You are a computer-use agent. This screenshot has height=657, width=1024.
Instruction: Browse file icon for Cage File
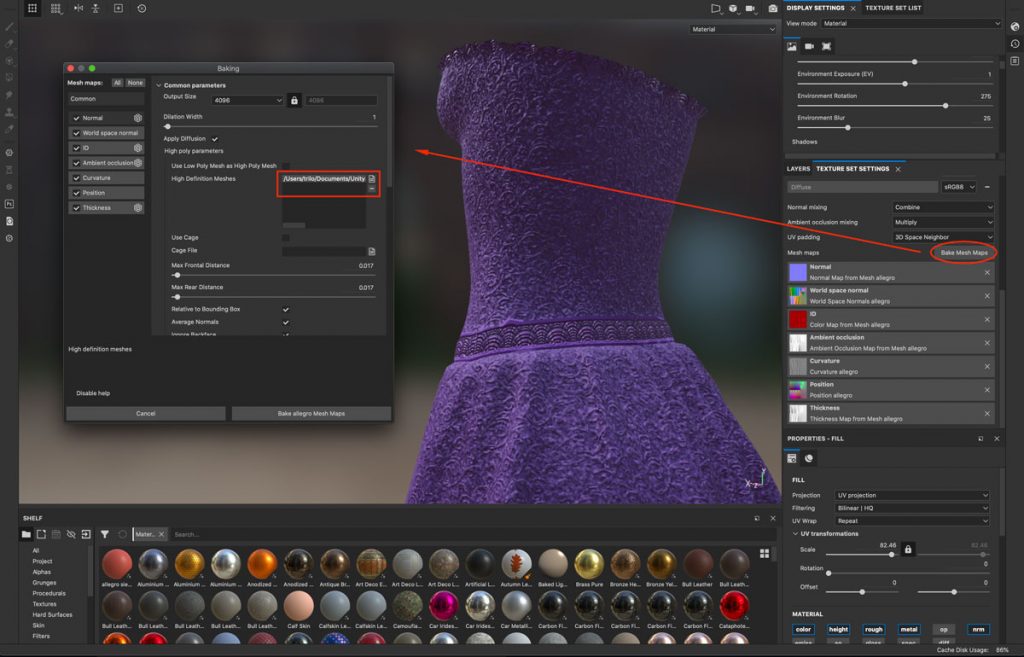[x=372, y=251]
